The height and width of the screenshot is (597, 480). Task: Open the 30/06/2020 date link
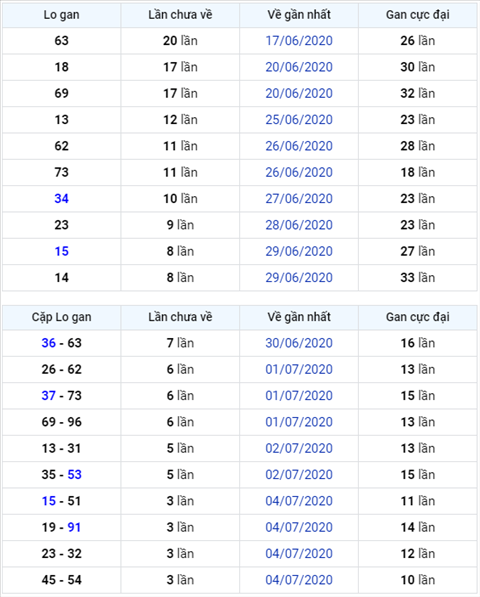[x=299, y=343]
